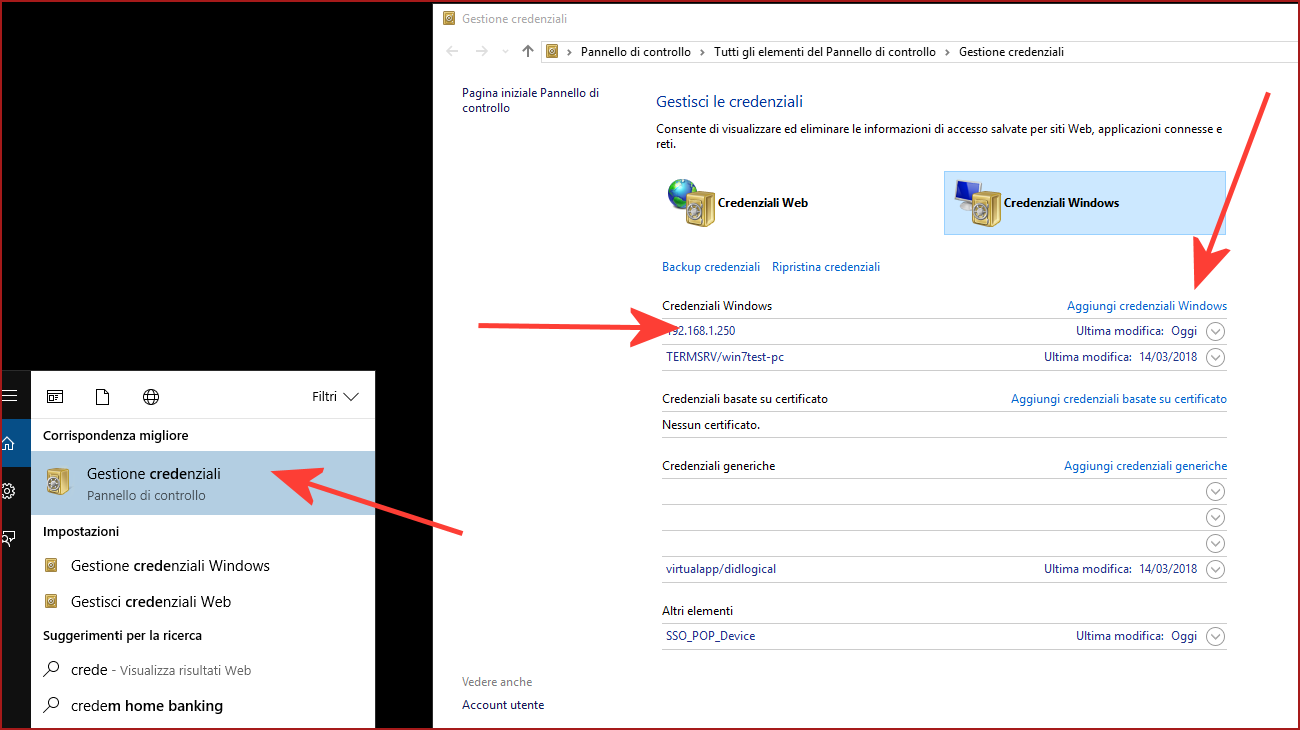1300x730 pixels.
Task: Expand SSO_POP_Device chevron
Action: pos(1216,636)
